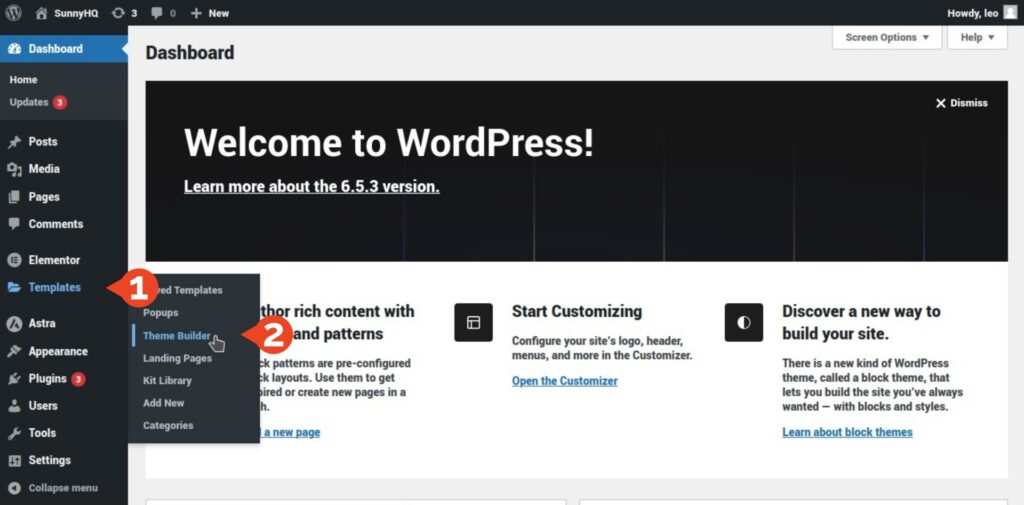Click the Users person icon
1024x505 pixels.
pyautogui.click(x=14, y=406)
